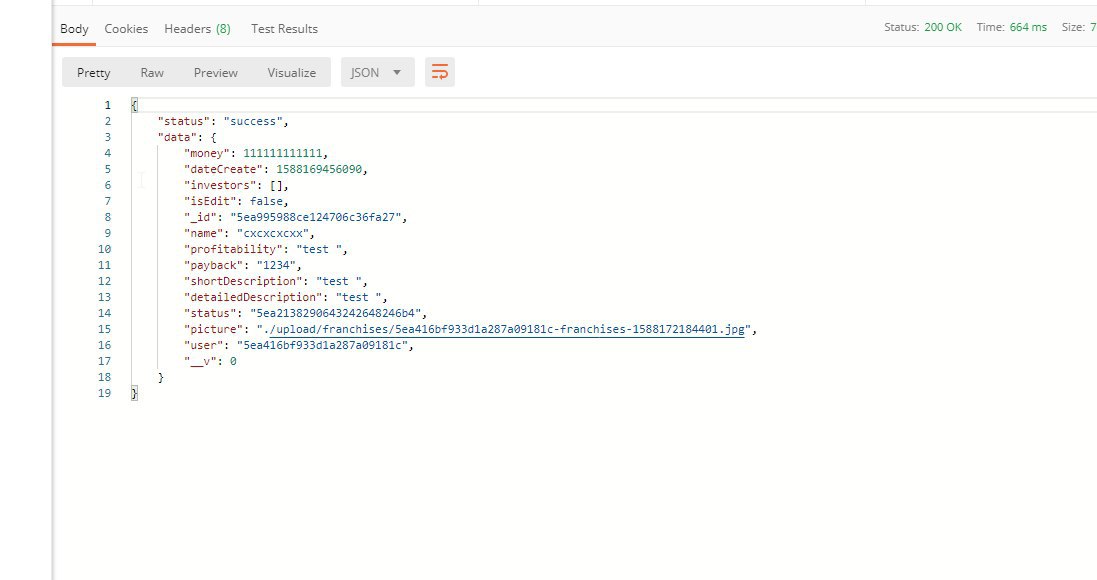
Task: Click the "money" key on line 4
Action: pos(207,153)
